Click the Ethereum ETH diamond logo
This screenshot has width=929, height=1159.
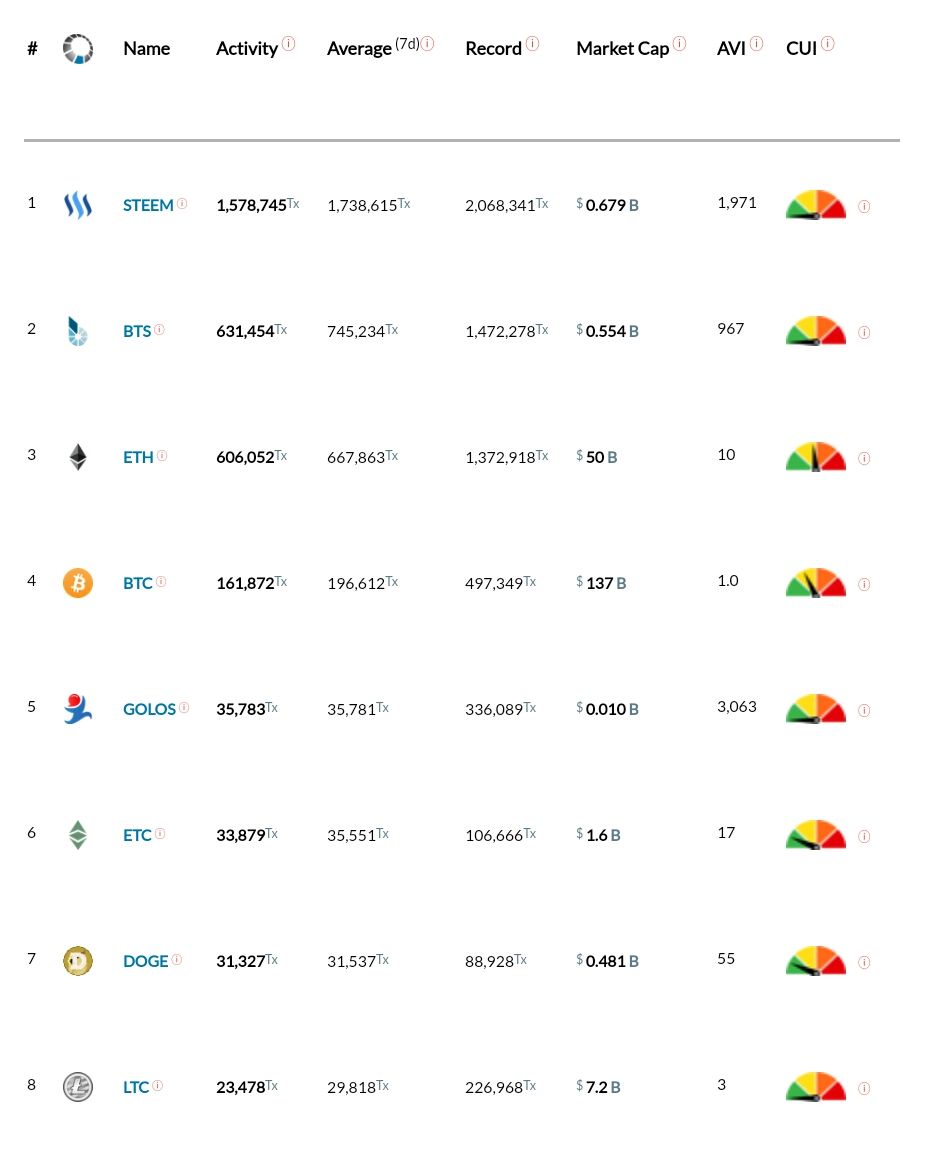pos(78,457)
